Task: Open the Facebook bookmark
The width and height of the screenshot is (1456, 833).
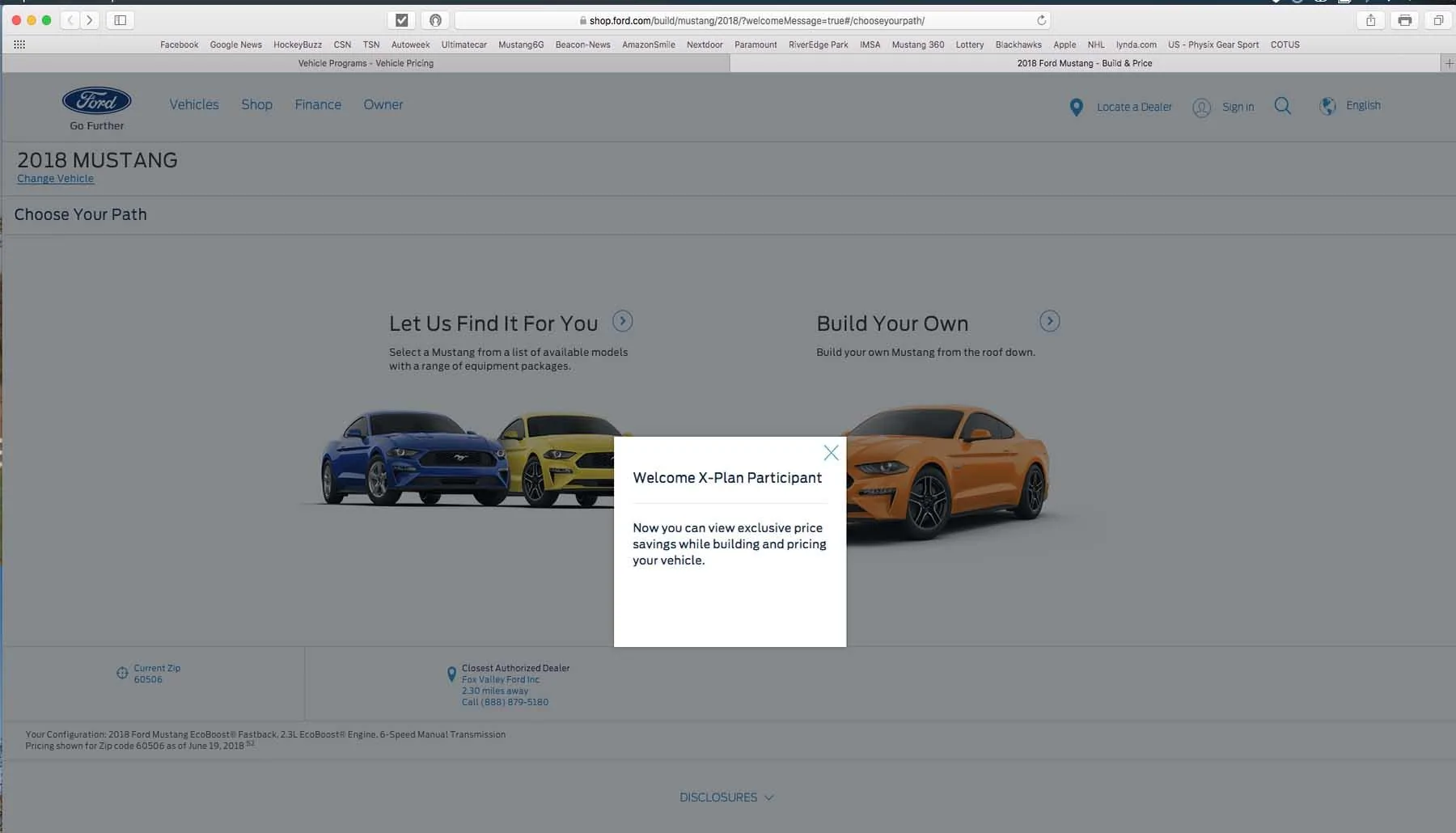Action: point(179,44)
